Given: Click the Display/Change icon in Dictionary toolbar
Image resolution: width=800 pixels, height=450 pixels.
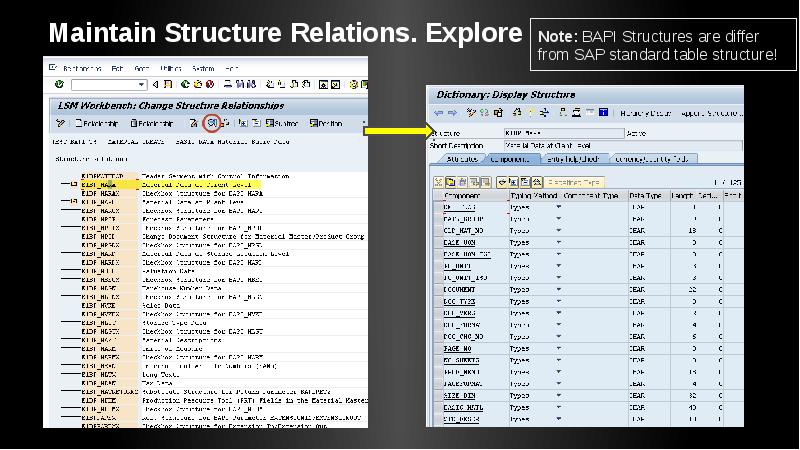Looking at the screenshot, I should pos(471,113).
